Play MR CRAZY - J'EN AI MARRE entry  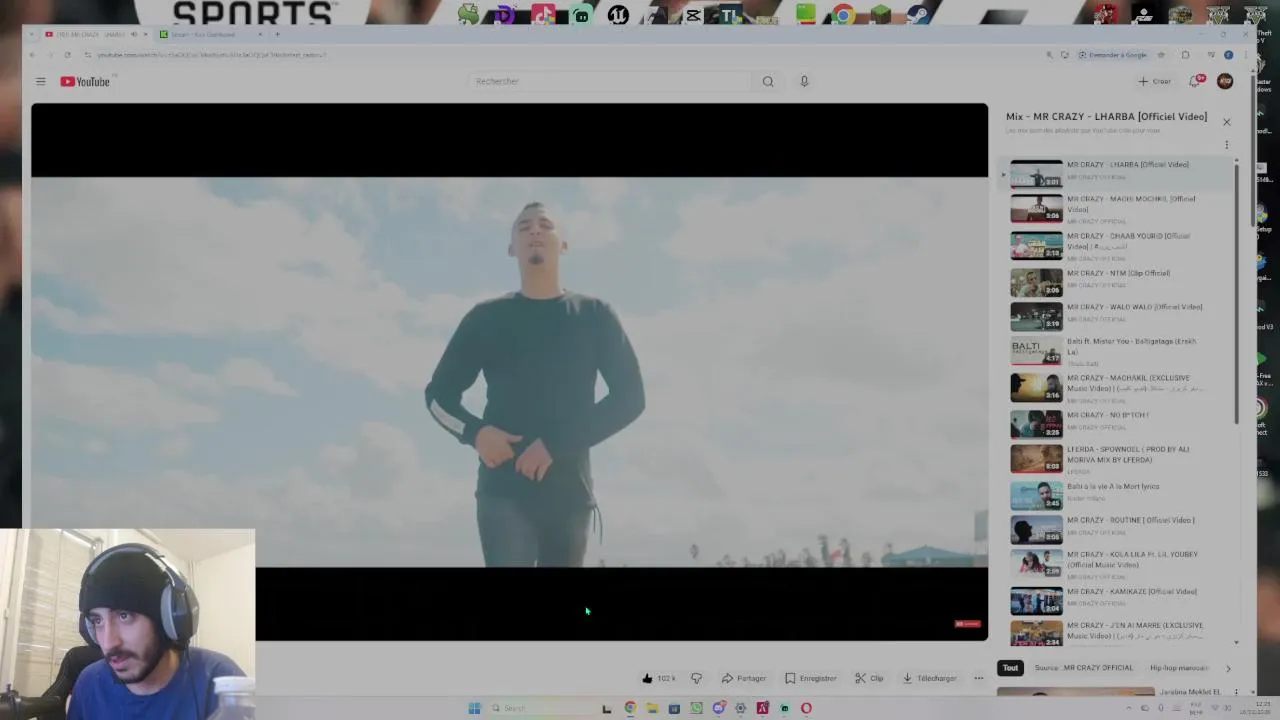coord(1118,633)
